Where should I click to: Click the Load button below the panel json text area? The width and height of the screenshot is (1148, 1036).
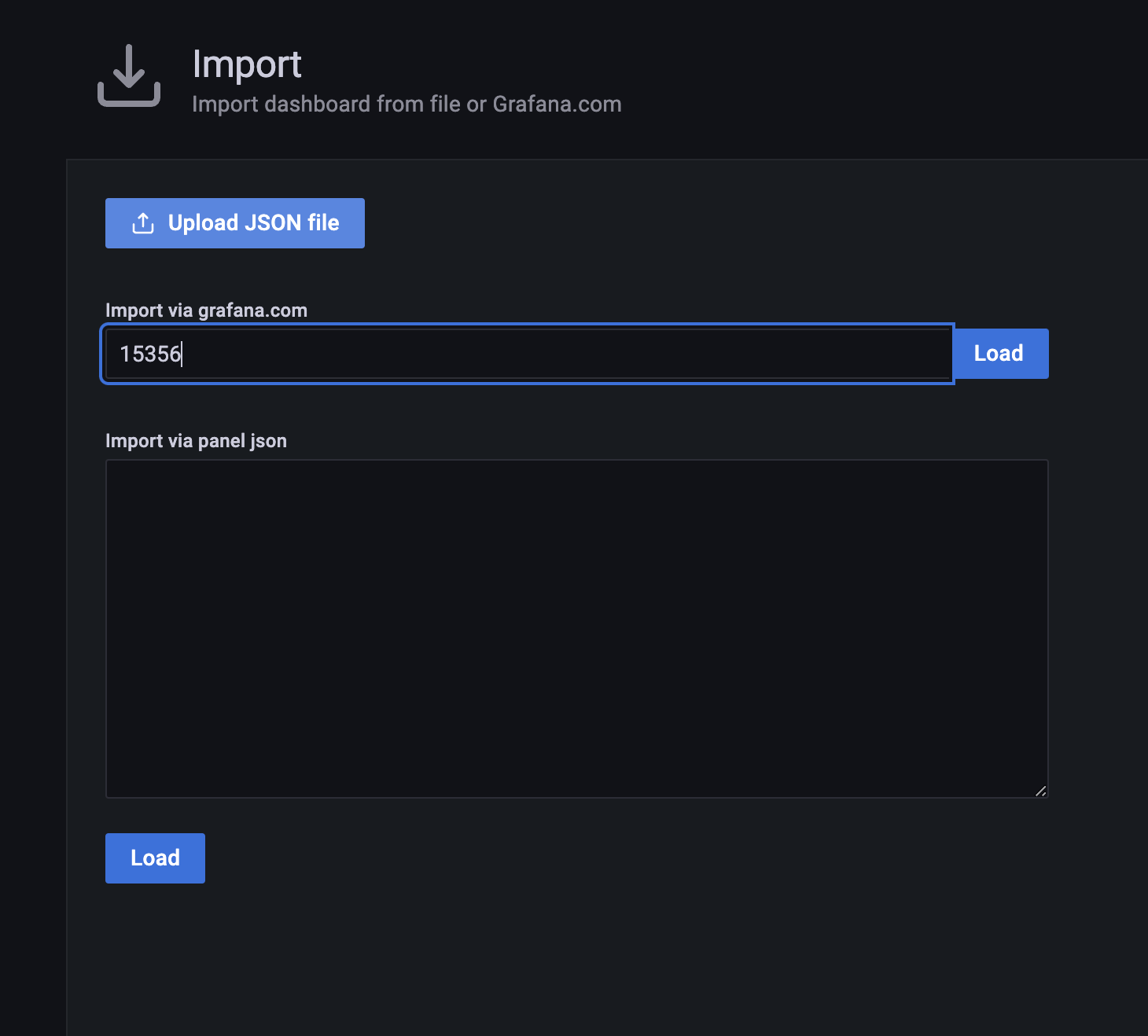(x=155, y=858)
